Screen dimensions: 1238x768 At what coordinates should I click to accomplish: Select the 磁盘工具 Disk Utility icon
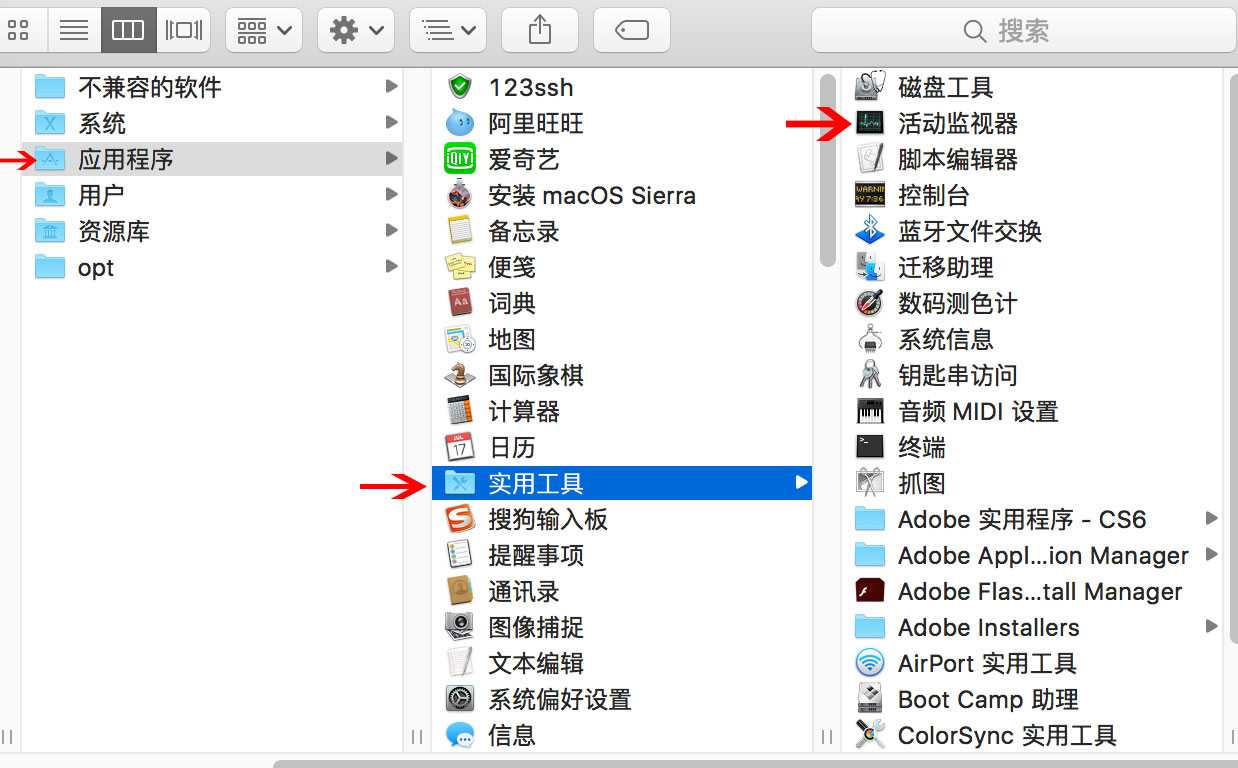[x=870, y=87]
